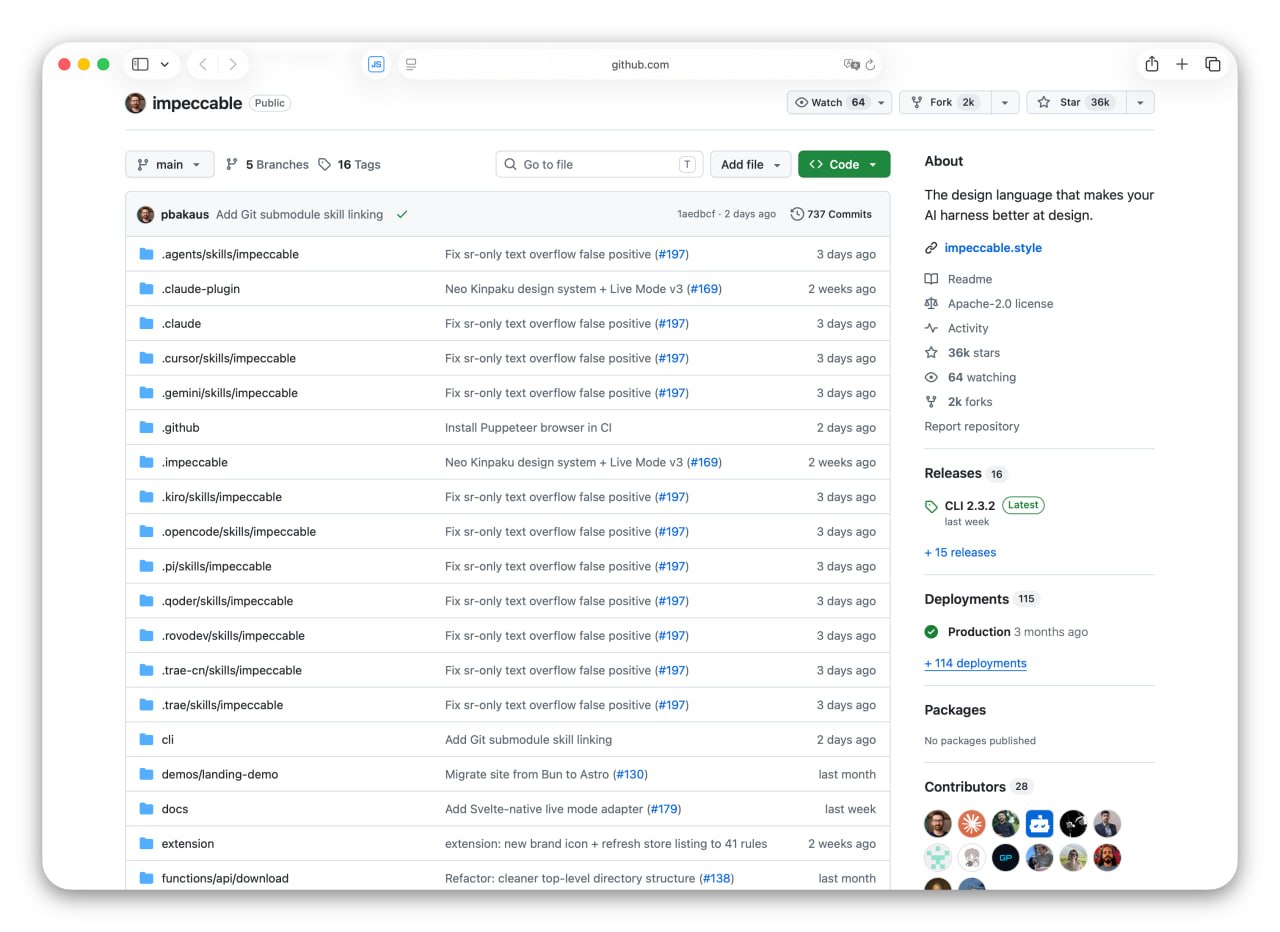The height and width of the screenshot is (932, 1280).
Task: Click the pbakaus avatar in the latest commit bar
Action: click(145, 214)
